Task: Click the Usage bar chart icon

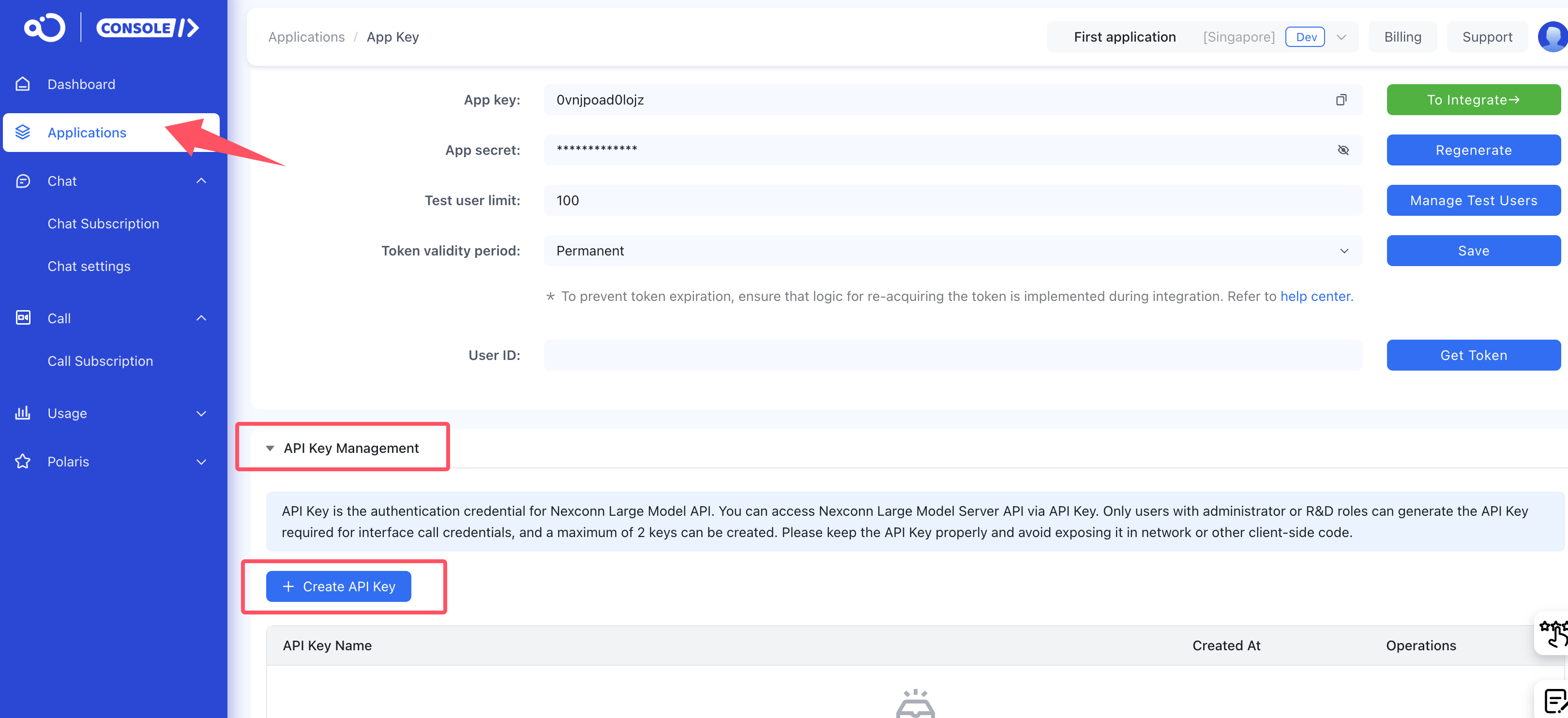Action: (23, 413)
